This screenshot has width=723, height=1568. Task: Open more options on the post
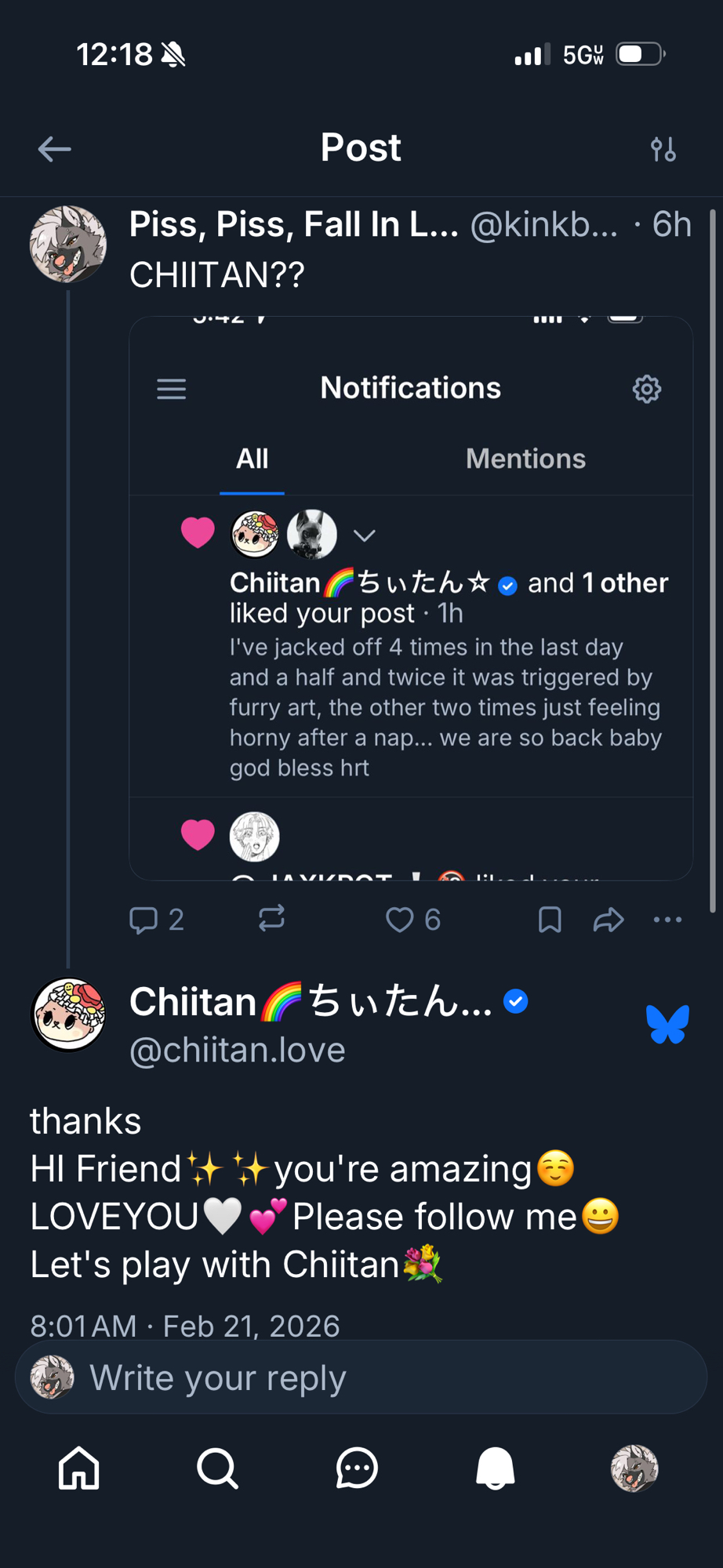pyautogui.click(x=667, y=920)
